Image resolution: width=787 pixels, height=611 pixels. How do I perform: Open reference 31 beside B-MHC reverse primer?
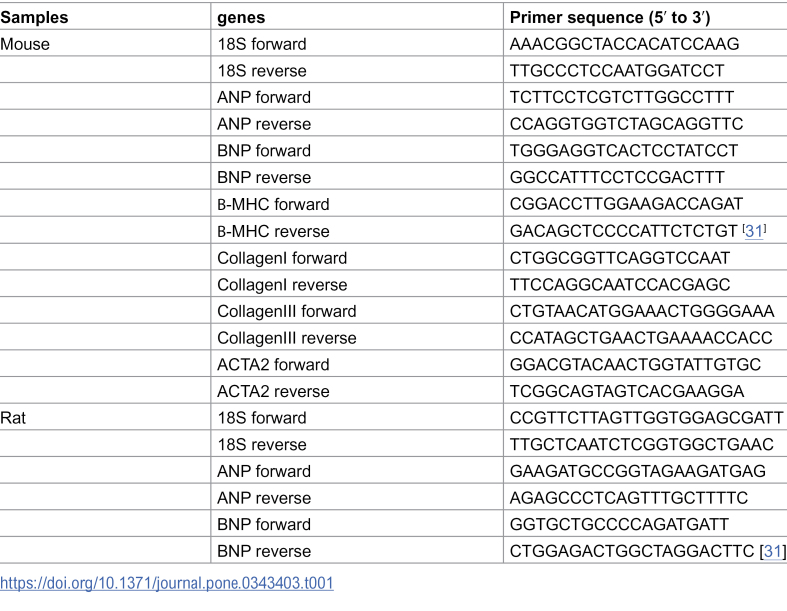tap(754, 231)
